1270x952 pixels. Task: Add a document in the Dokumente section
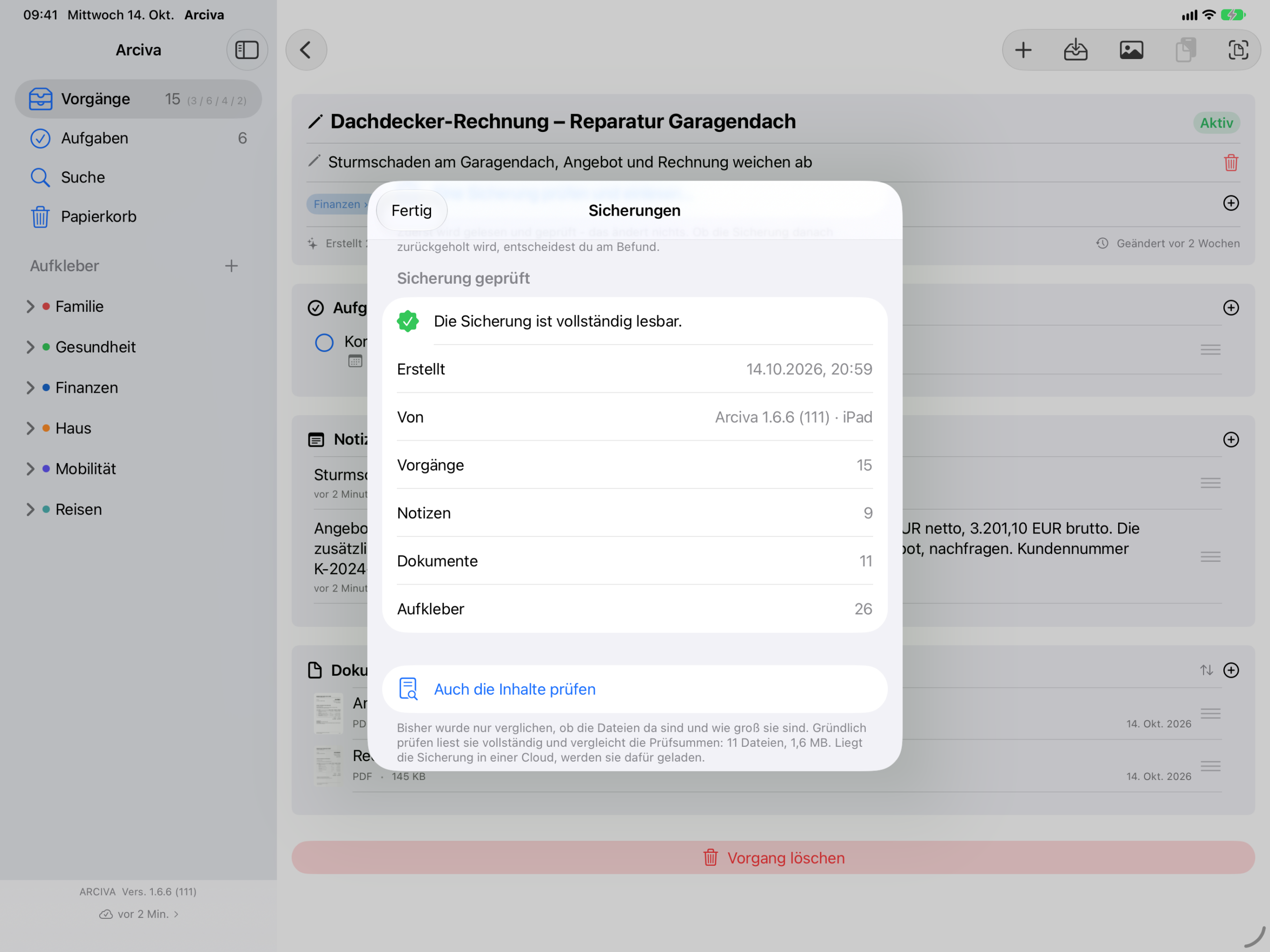tap(1230, 670)
